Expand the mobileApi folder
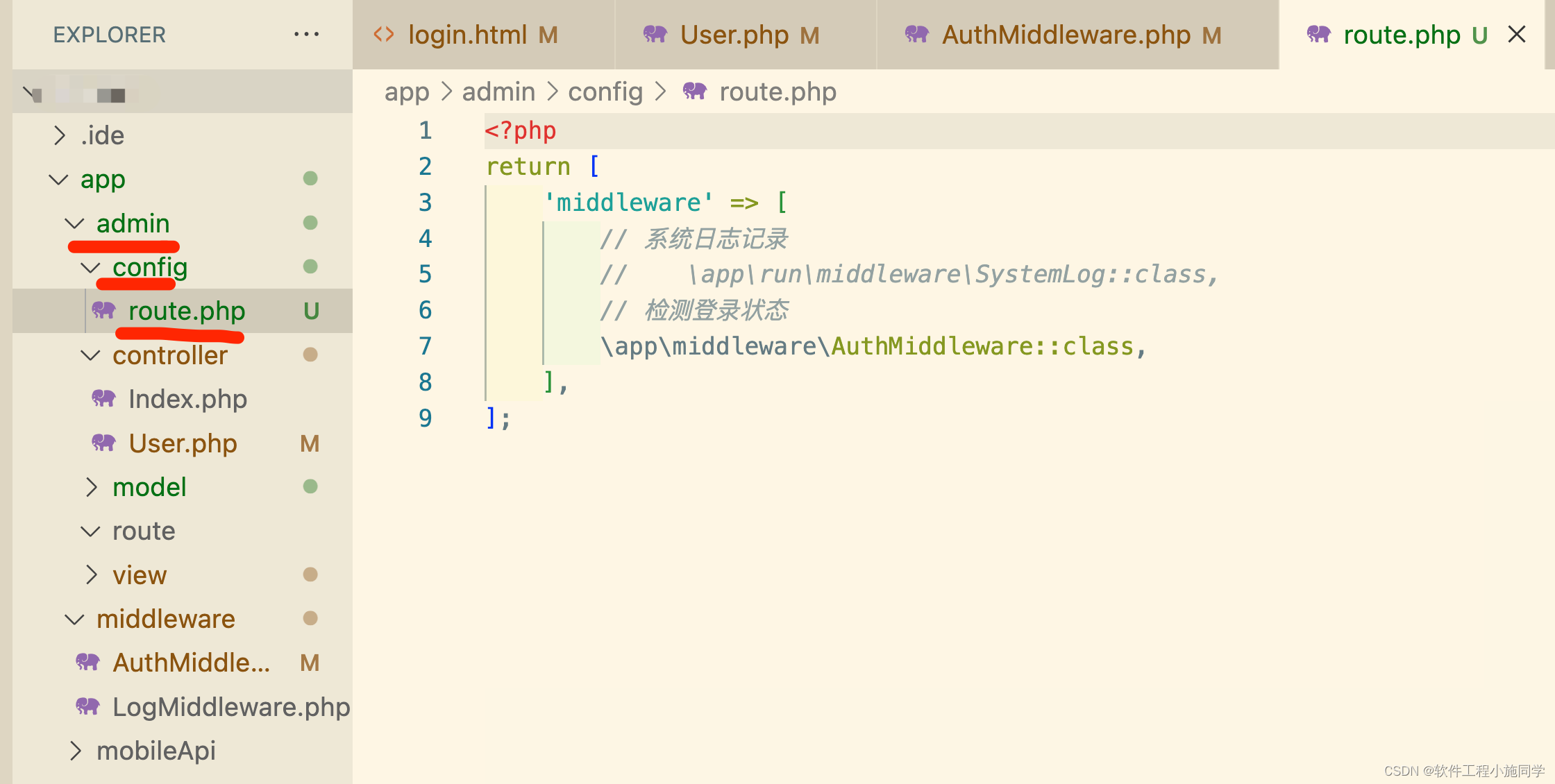Viewport: 1555px width, 784px height. pyautogui.click(x=76, y=750)
